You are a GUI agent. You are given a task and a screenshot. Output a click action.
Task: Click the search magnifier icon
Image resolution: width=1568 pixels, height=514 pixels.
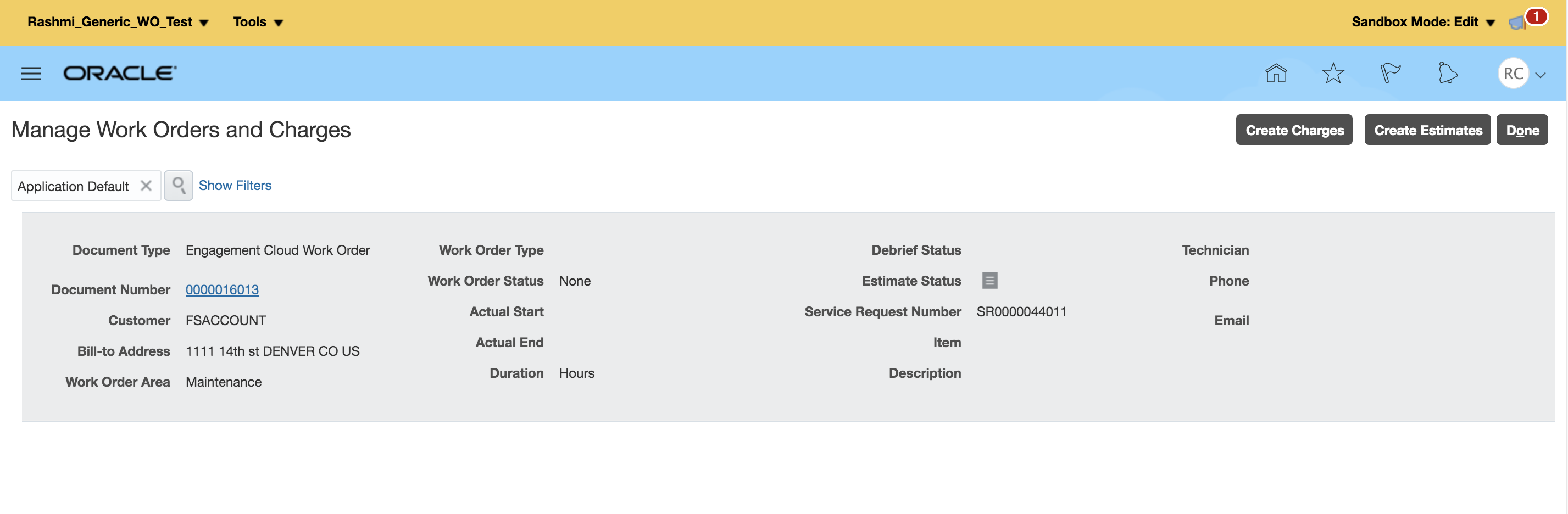coord(179,186)
